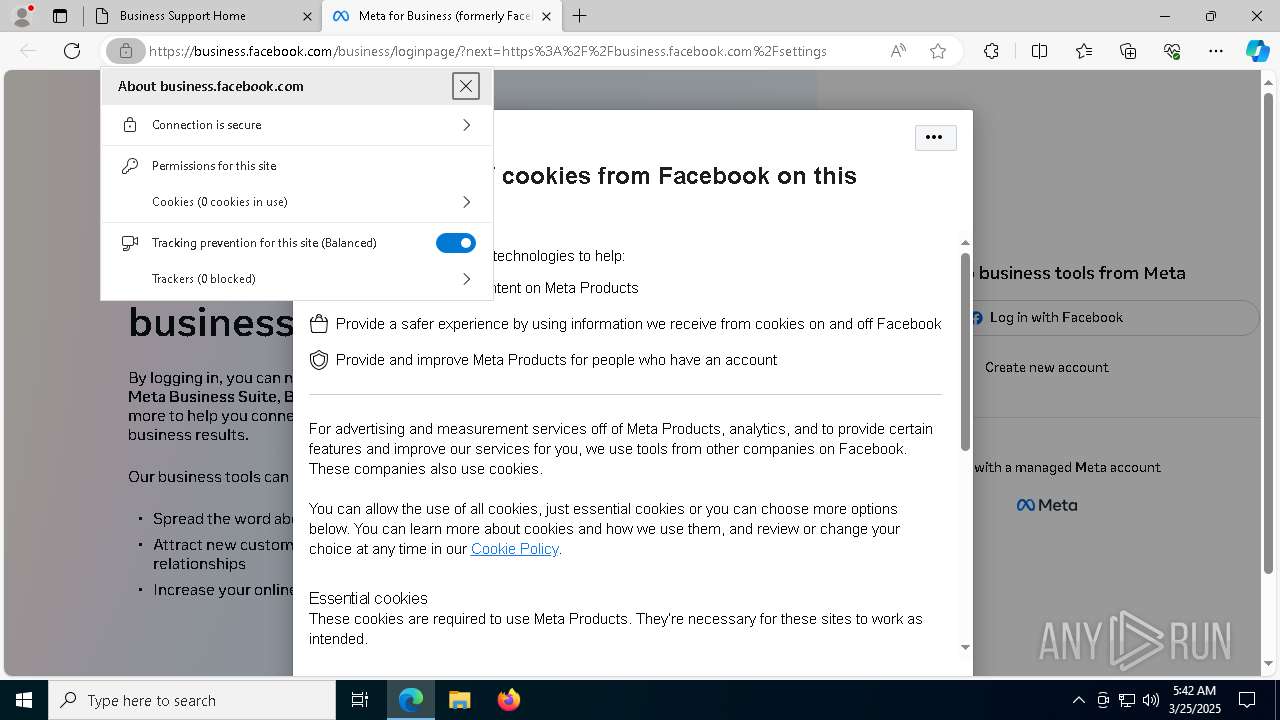Open Firefox from the taskbar

pos(509,700)
